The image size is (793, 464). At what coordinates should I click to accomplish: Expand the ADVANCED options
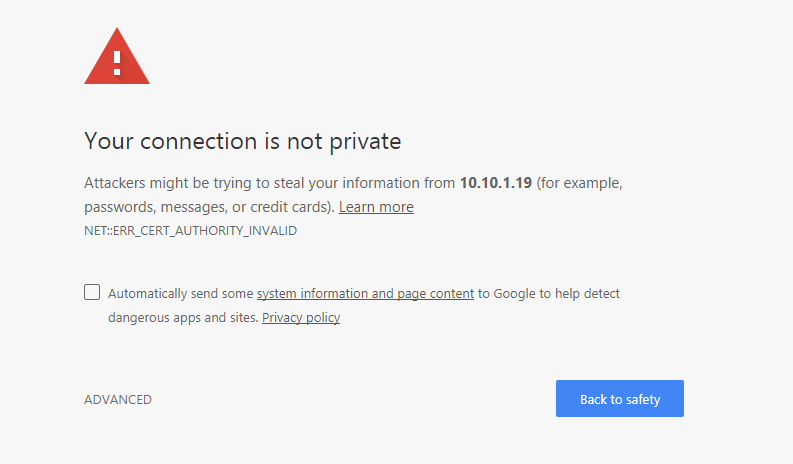pyautogui.click(x=118, y=400)
